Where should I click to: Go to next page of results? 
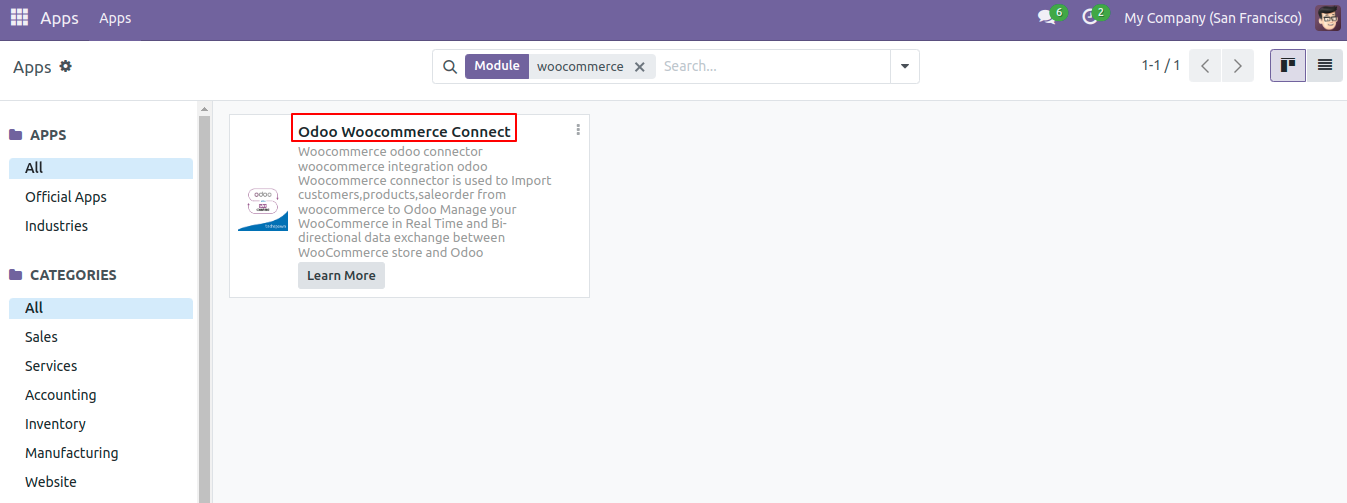point(1237,66)
